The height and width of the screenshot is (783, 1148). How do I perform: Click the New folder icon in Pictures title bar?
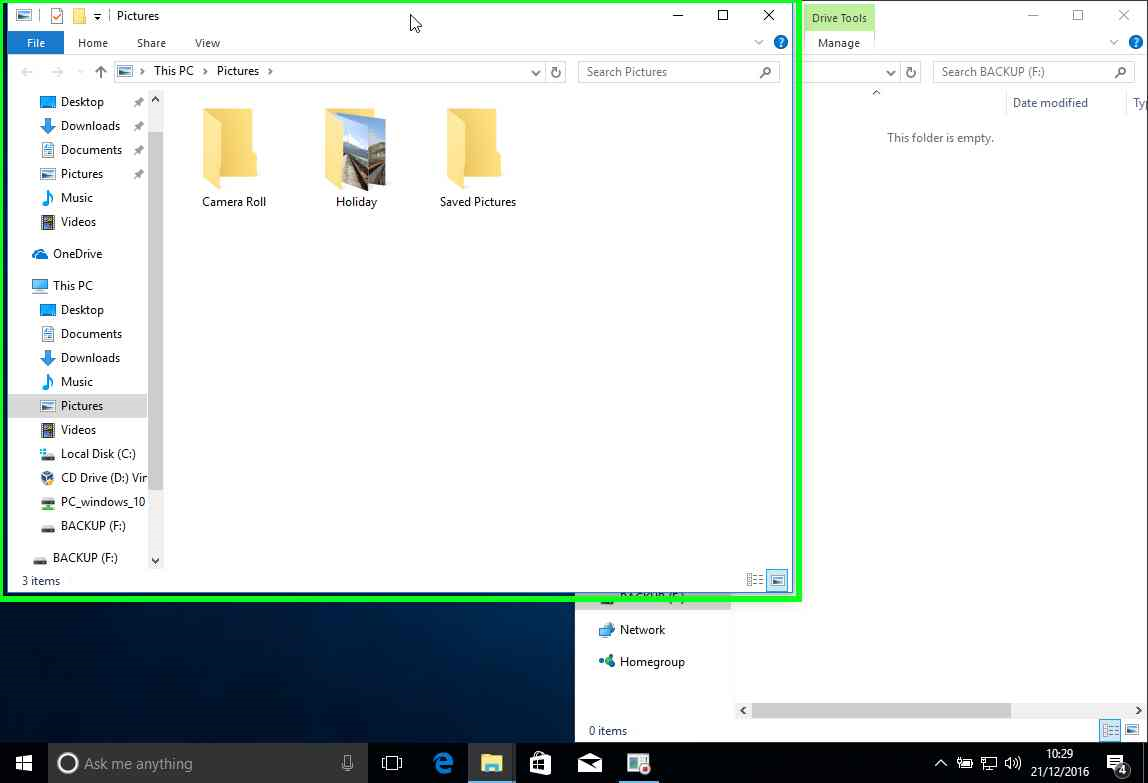point(79,15)
